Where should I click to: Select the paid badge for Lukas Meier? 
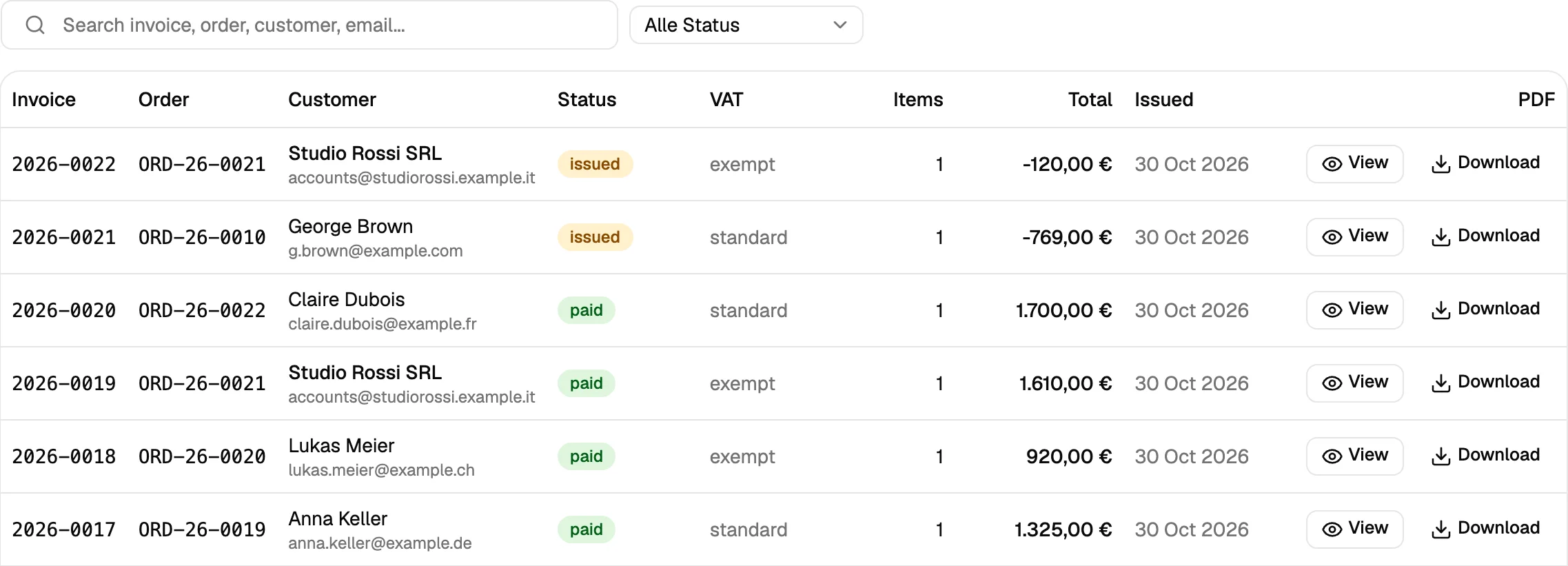[586, 456]
